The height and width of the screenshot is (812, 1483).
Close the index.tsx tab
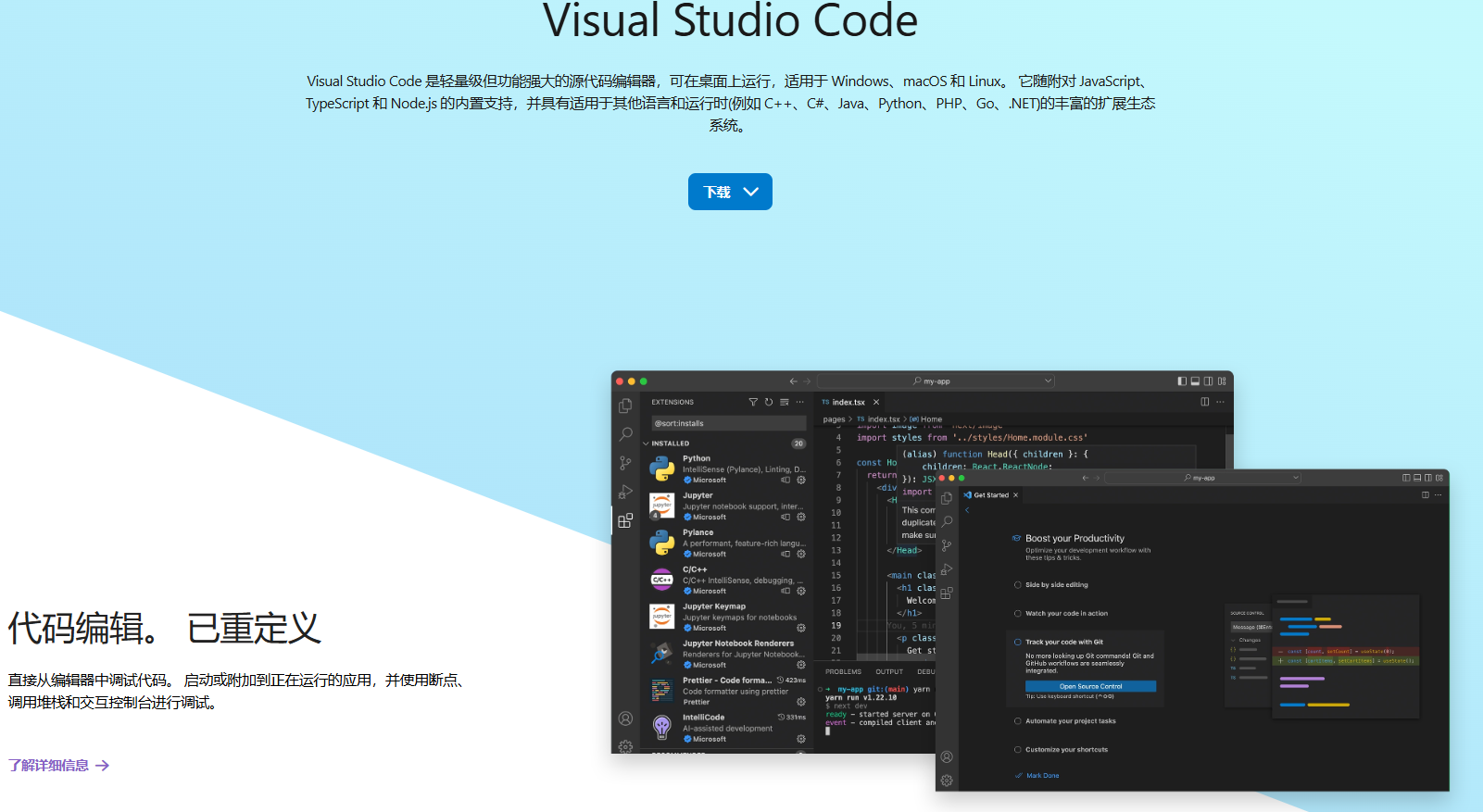pos(876,402)
